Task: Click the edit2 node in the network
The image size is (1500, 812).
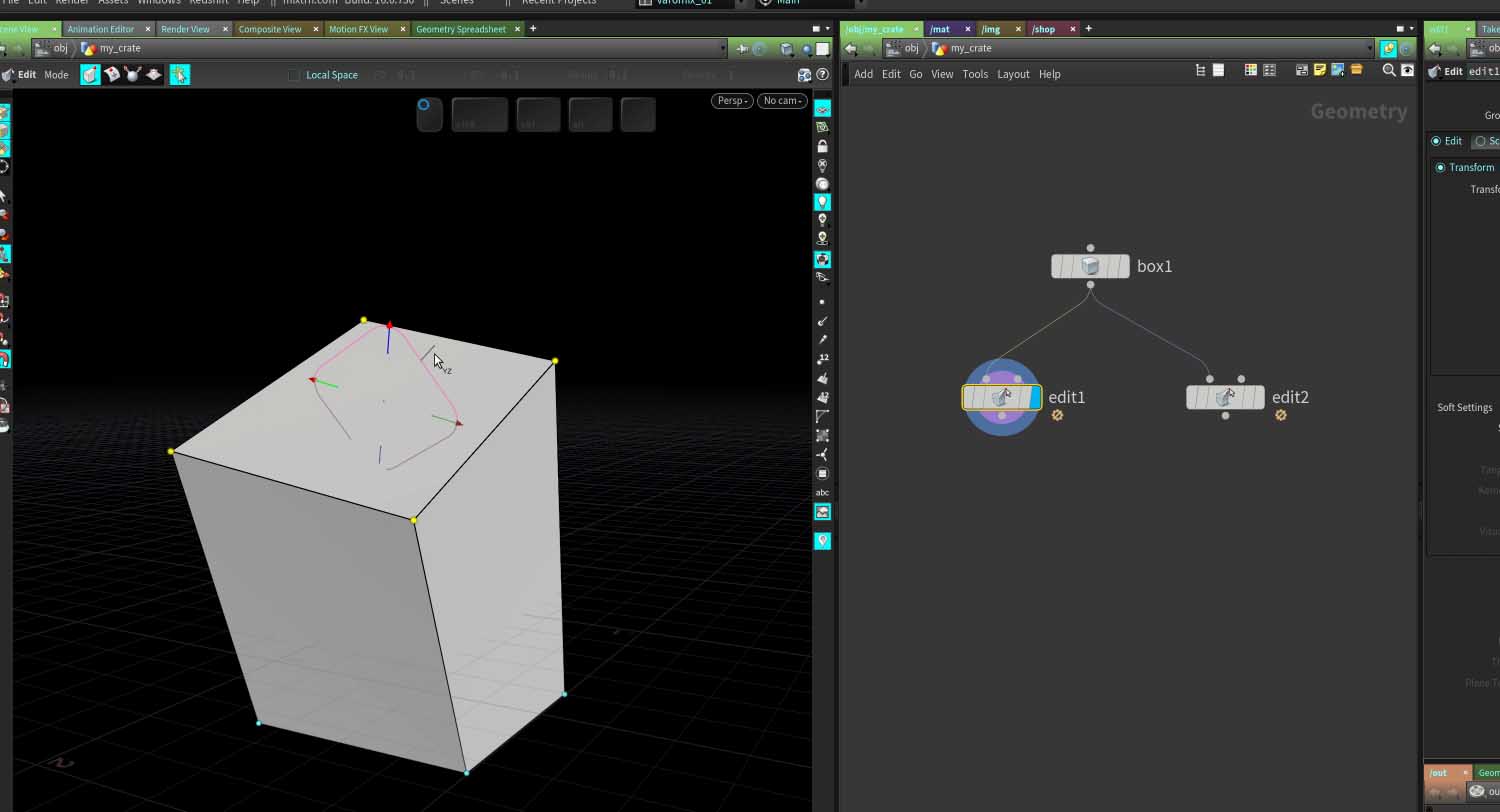Action: pos(1225,397)
